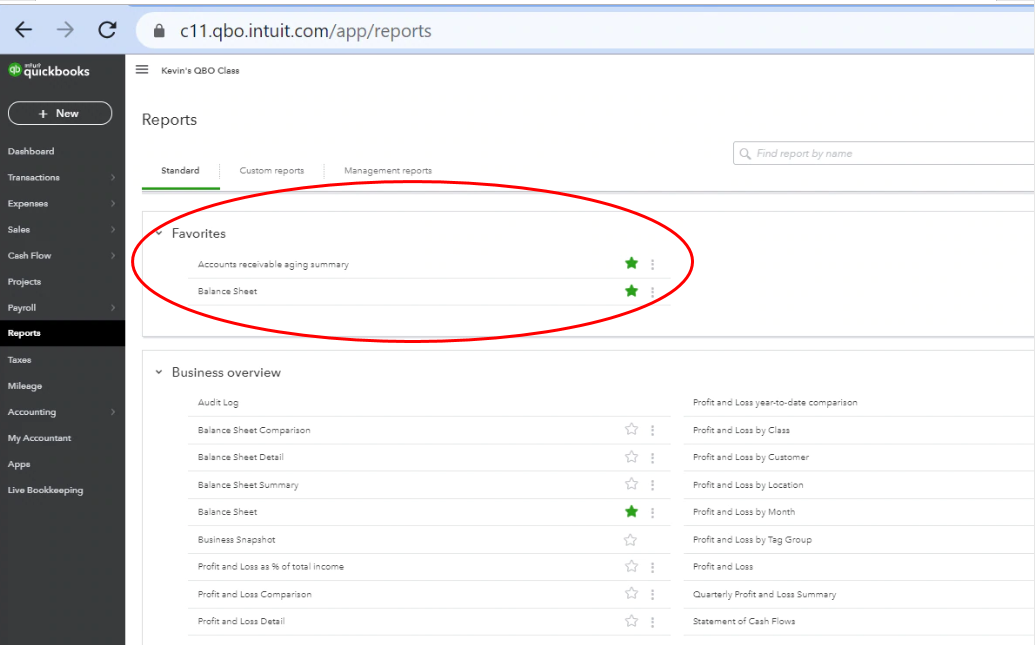The height and width of the screenshot is (645, 1035).
Task: Click the browser address bar URL
Action: click(x=306, y=31)
